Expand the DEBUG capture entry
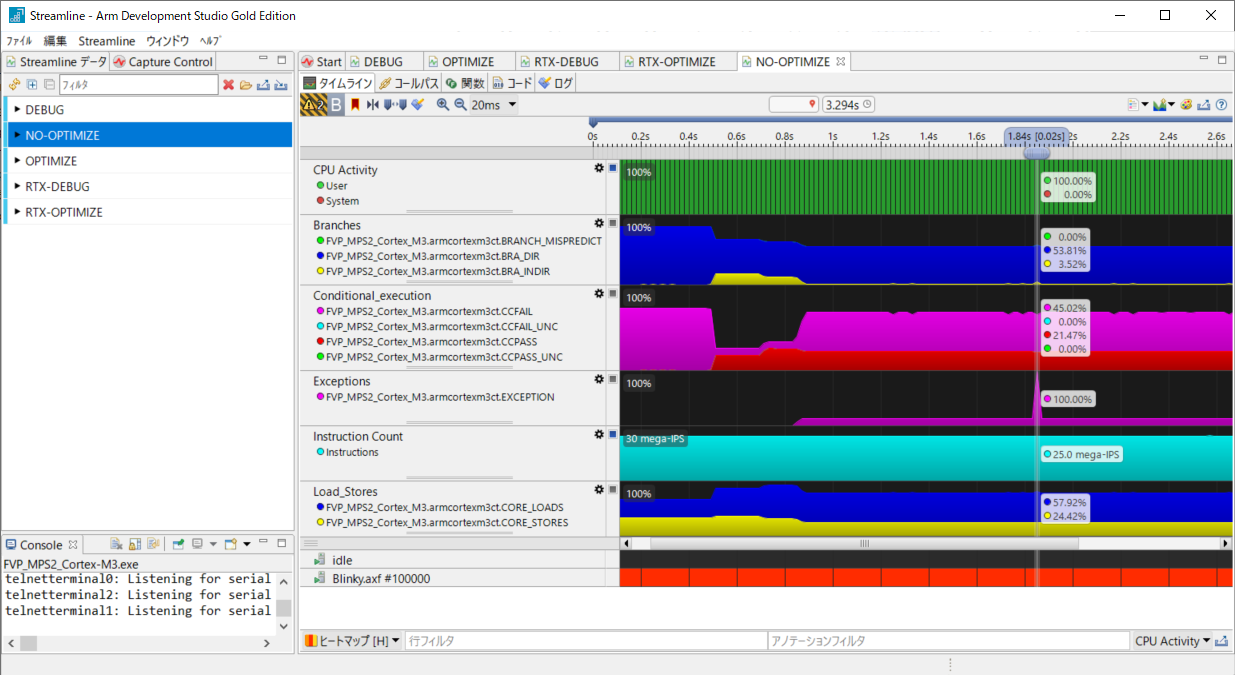The image size is (1235, 675). click(17, 109)
